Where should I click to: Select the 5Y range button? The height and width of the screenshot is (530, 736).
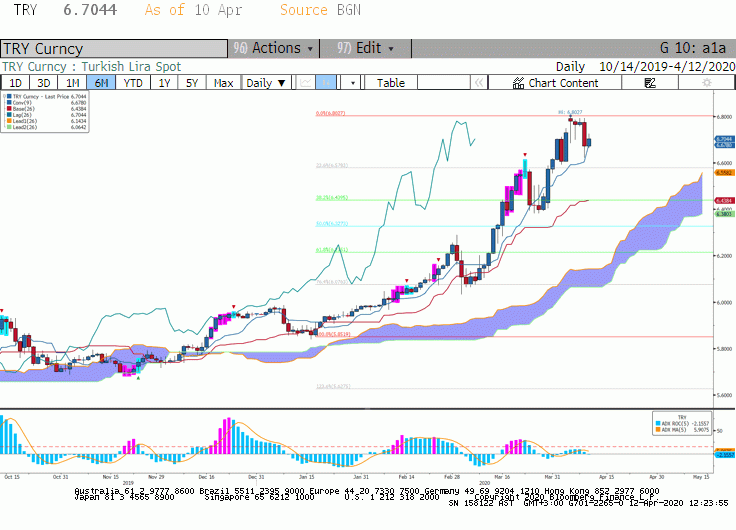point(192,83)
